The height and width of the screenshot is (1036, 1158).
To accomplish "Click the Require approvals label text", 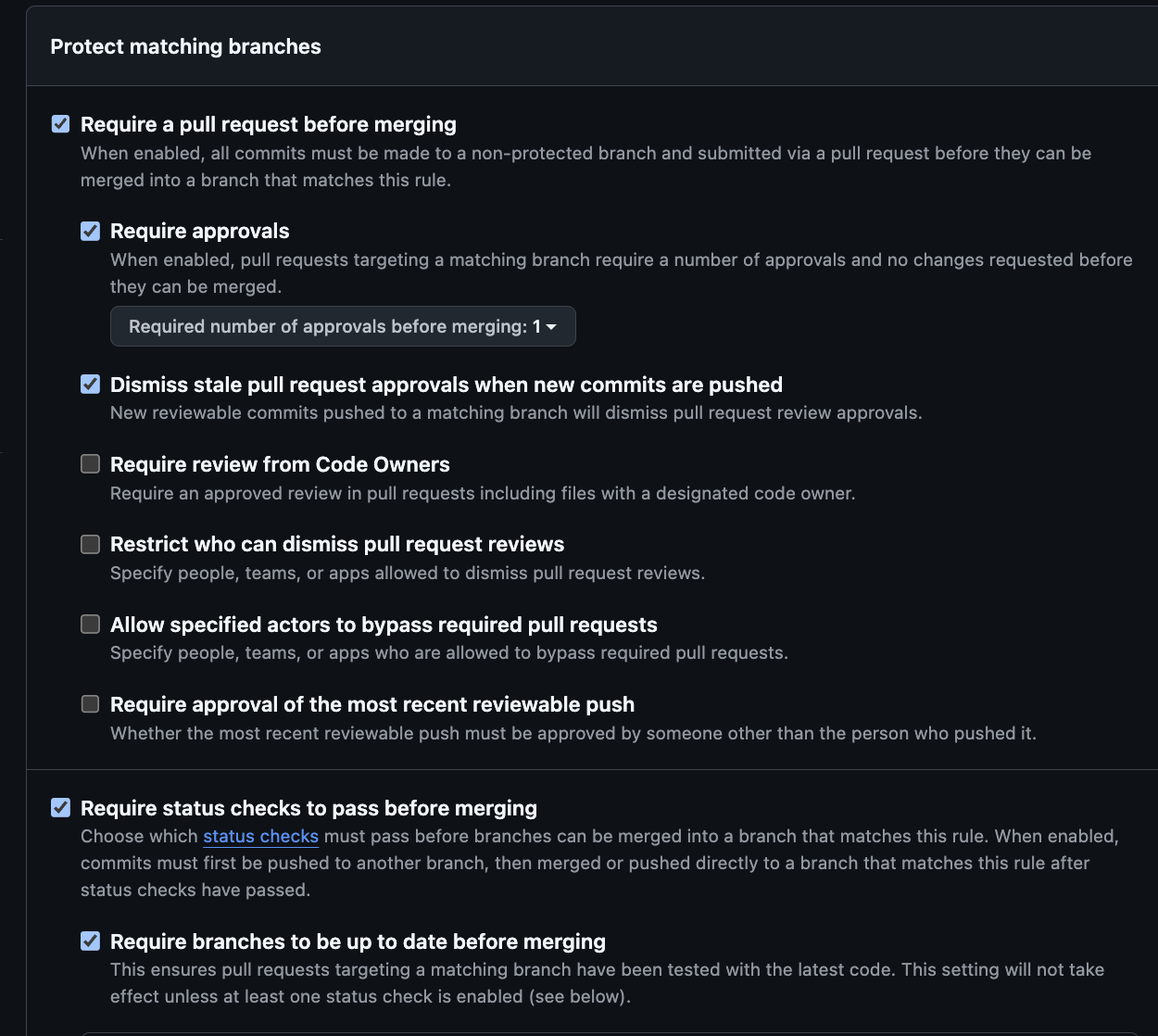I will click(199, 231).
